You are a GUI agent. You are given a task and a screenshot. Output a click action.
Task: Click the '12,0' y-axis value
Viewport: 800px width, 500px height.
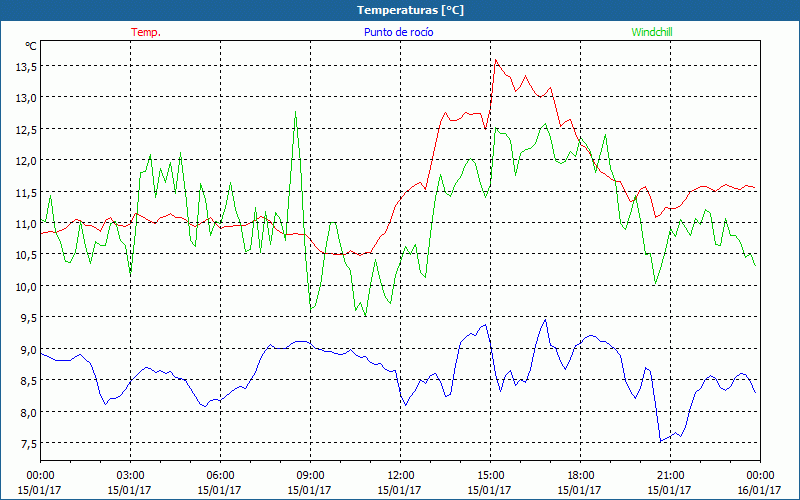click(26, 161)
